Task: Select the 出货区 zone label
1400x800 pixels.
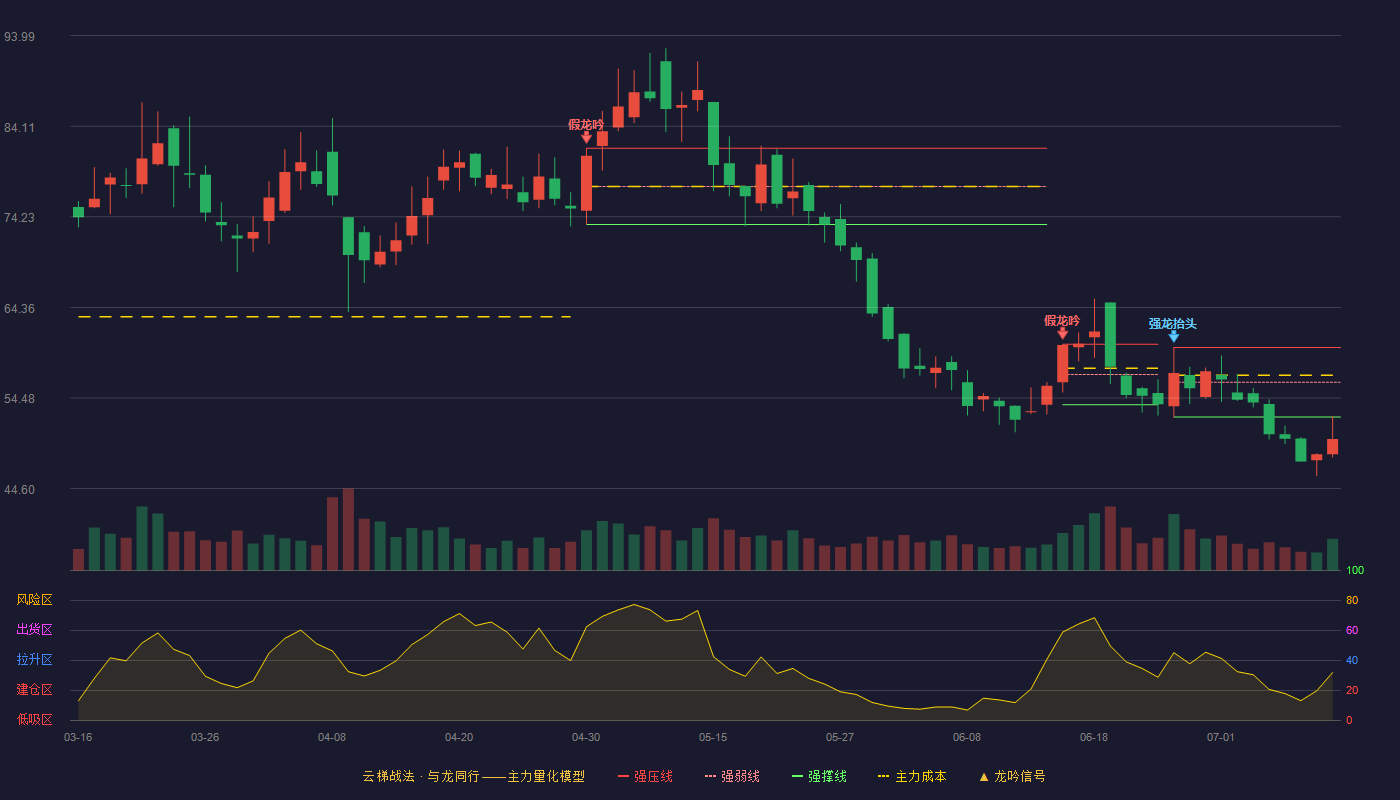Action: coord(34,630)
